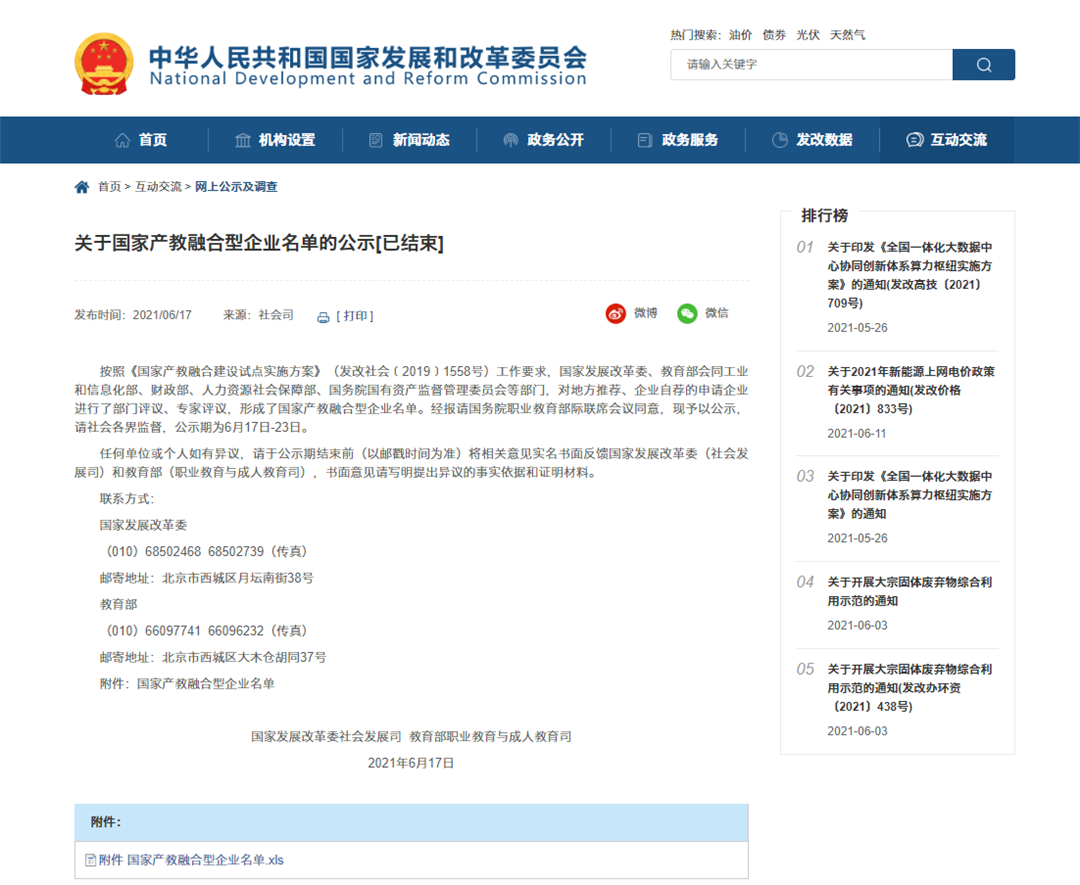Click the xls attachment file icon
Viewport: 1080px width, 885px height.
click(90, 860)
